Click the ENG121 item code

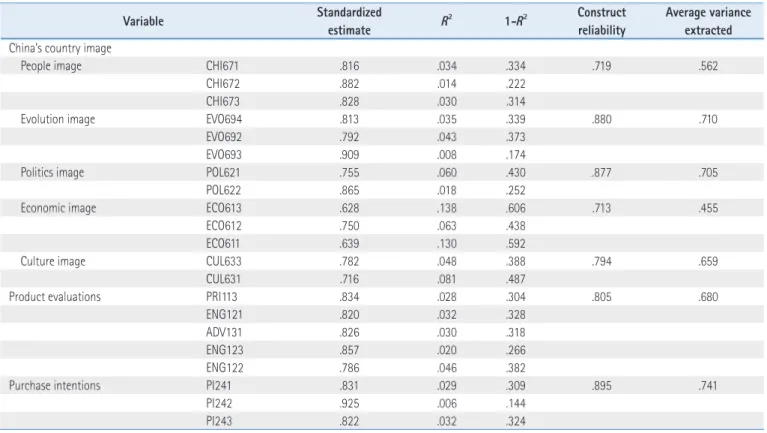point(224,315)
